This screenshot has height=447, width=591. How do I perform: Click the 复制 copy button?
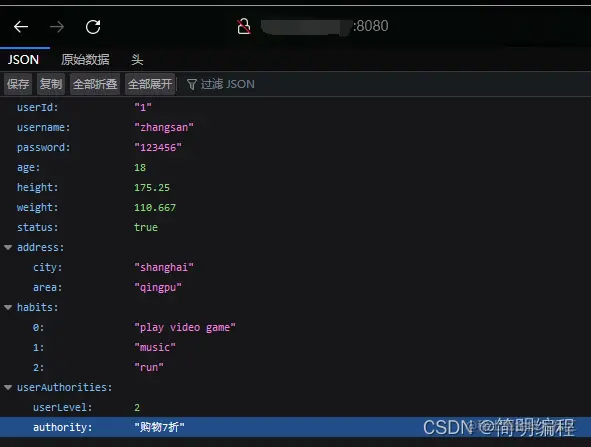click(51, 84)
